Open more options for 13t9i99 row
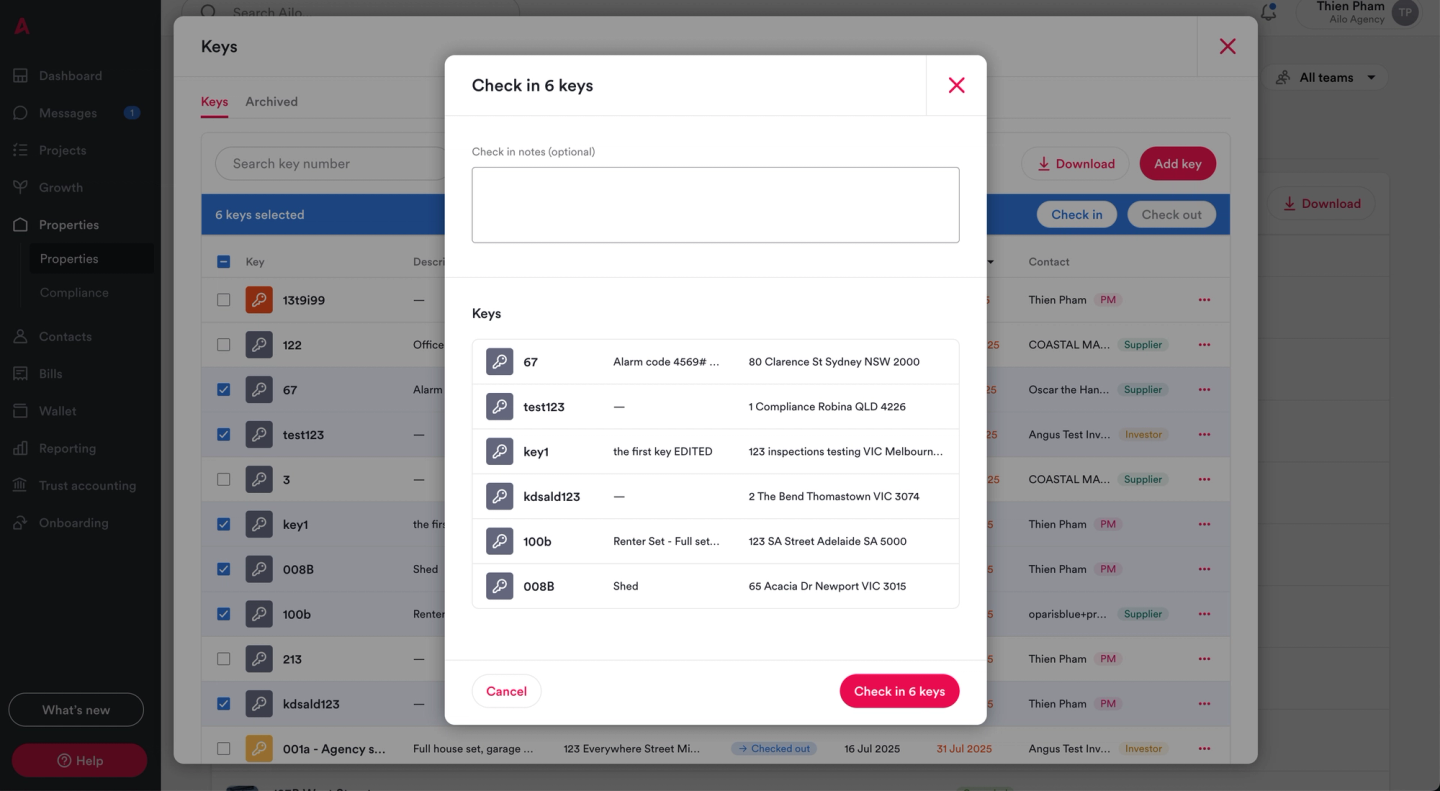The image size is (1440, 791). tap(1204, 300)
